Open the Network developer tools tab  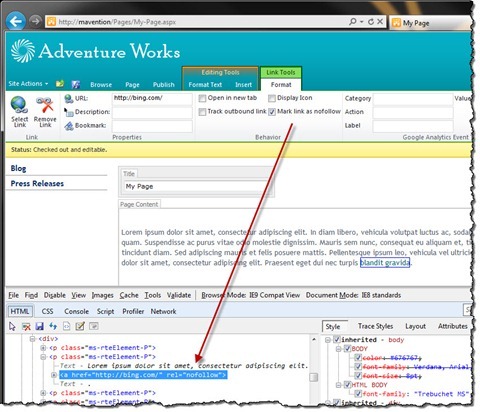163,311
